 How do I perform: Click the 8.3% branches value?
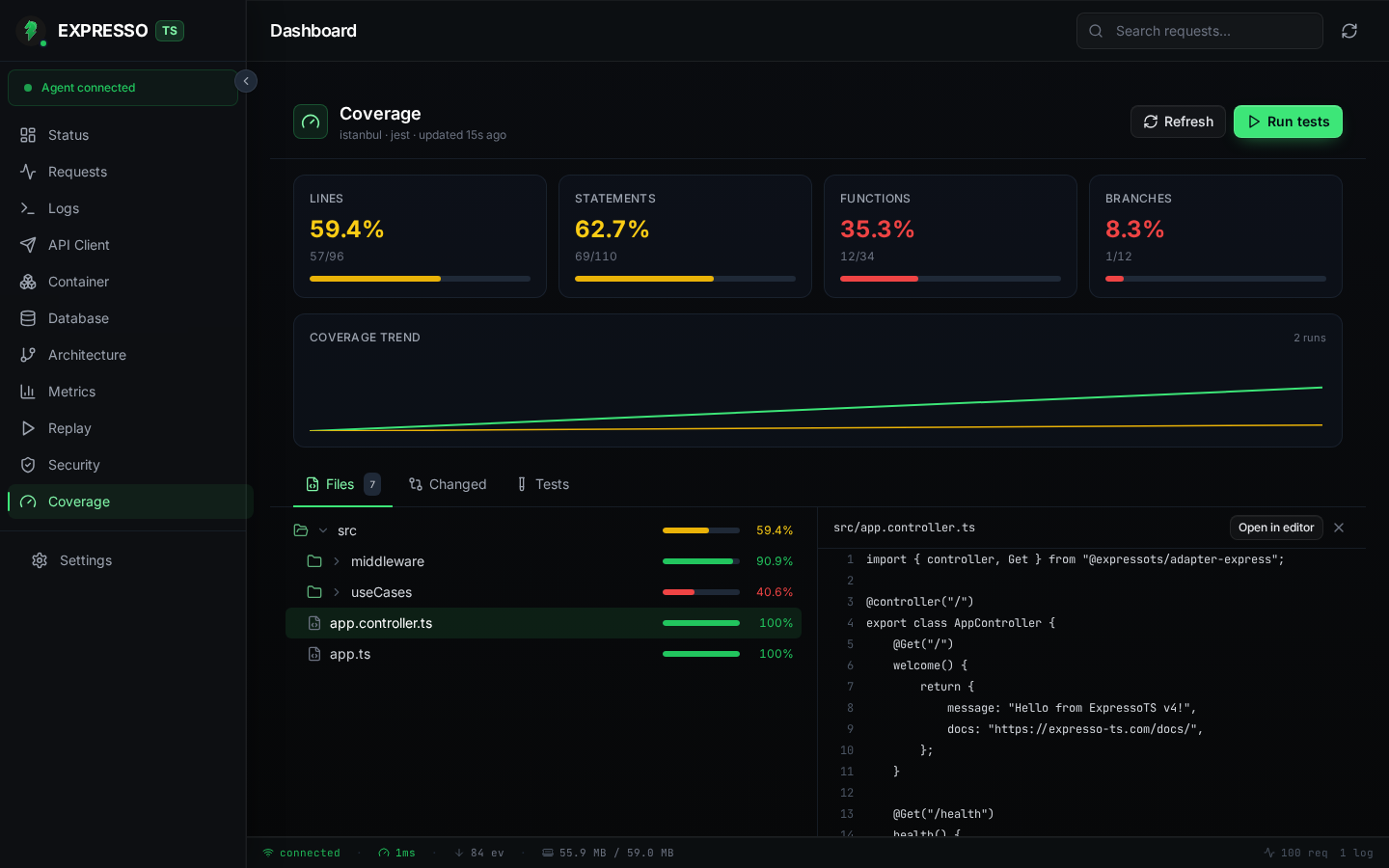(x=1135, y=230)
